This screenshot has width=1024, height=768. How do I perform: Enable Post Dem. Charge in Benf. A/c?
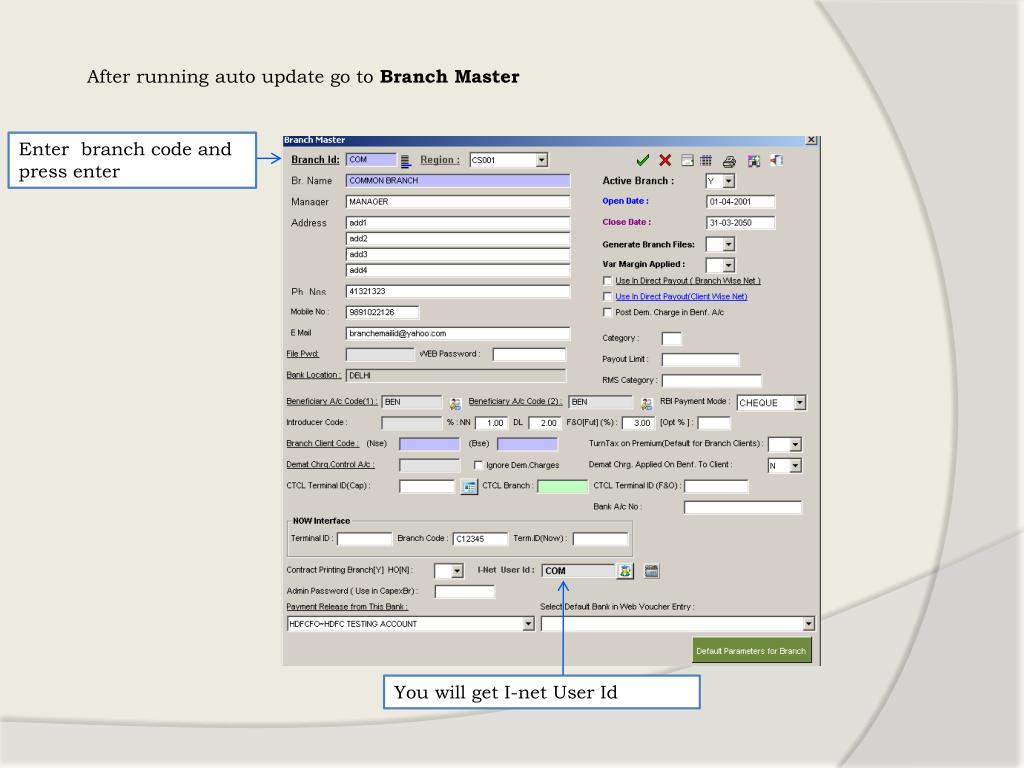coord(607,312)
